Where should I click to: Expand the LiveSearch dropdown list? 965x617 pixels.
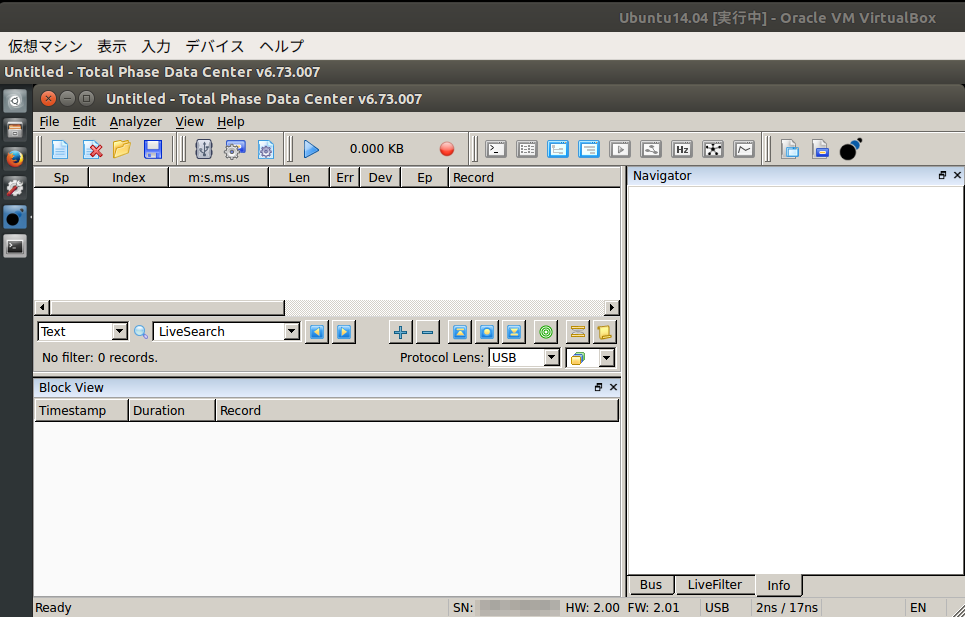coord(291,331)
